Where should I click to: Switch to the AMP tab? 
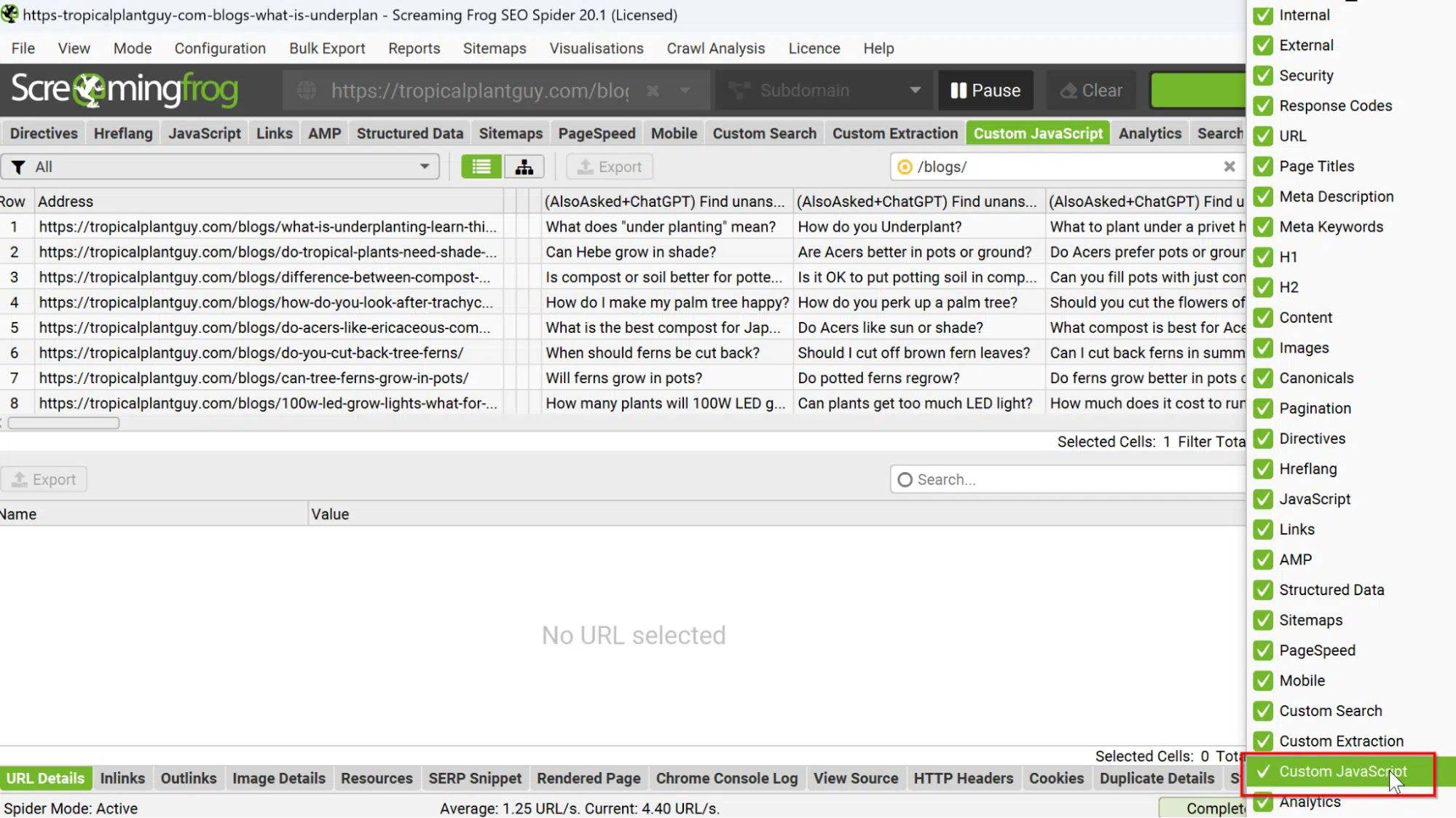pos(324,133)
